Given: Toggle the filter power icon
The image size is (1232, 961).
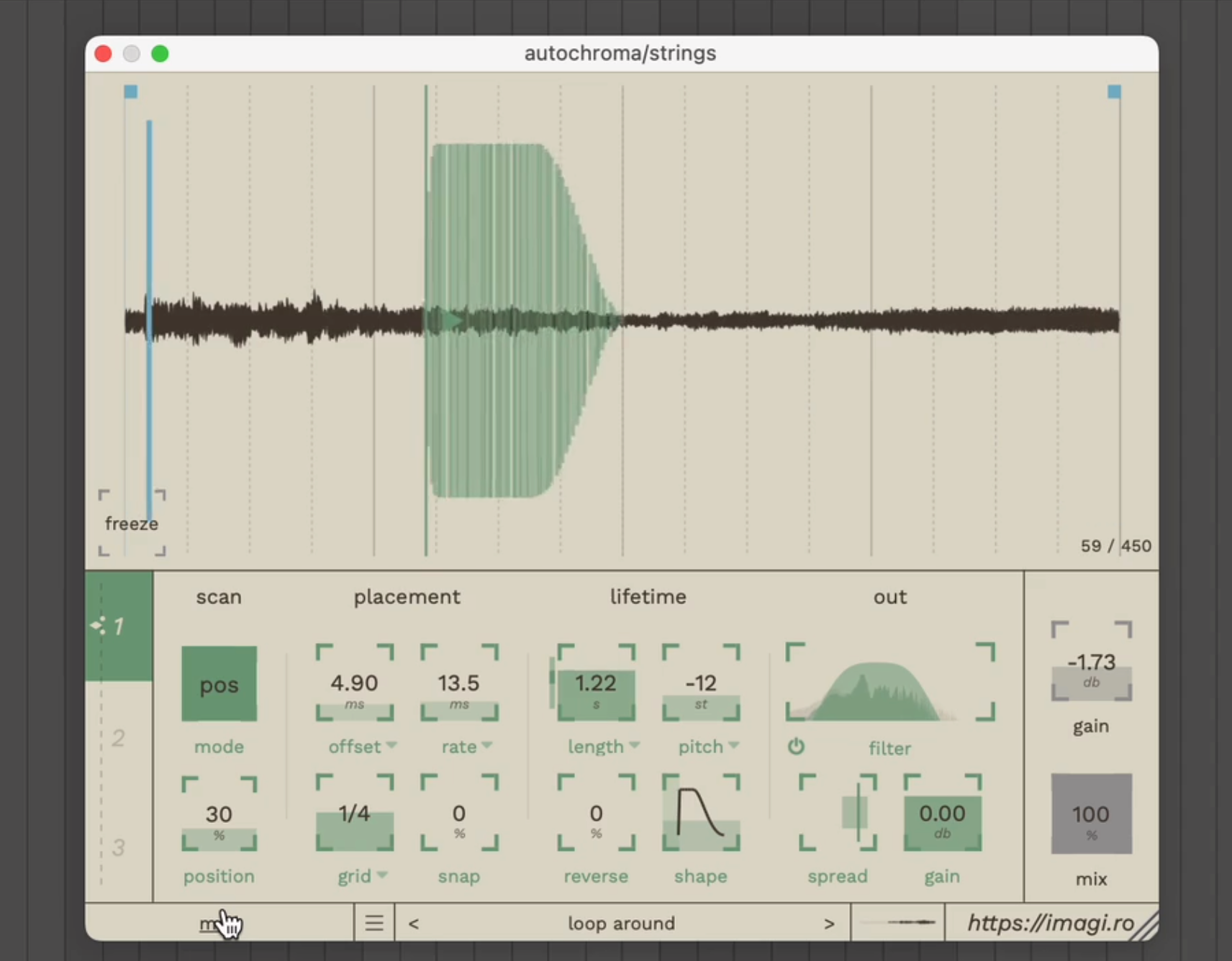Looking at the screenshot, I should tap(796, 747).
